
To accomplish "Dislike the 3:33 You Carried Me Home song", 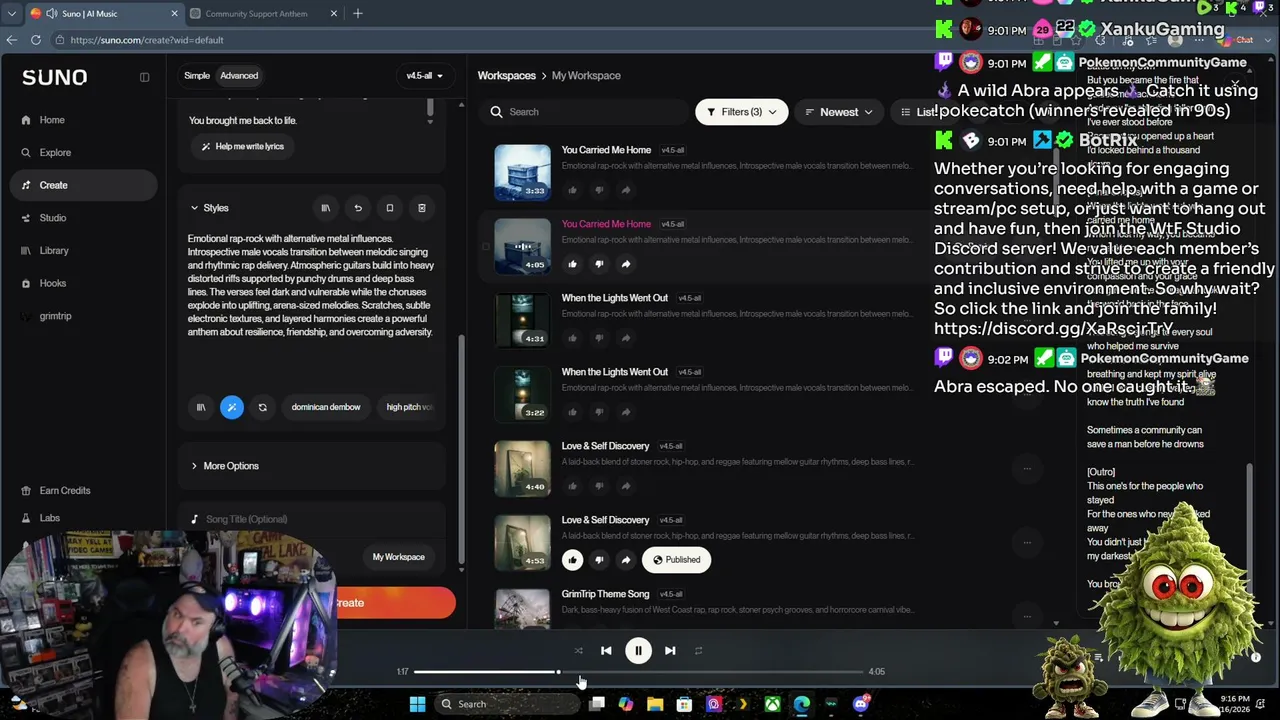I will [x=599, y=190].
